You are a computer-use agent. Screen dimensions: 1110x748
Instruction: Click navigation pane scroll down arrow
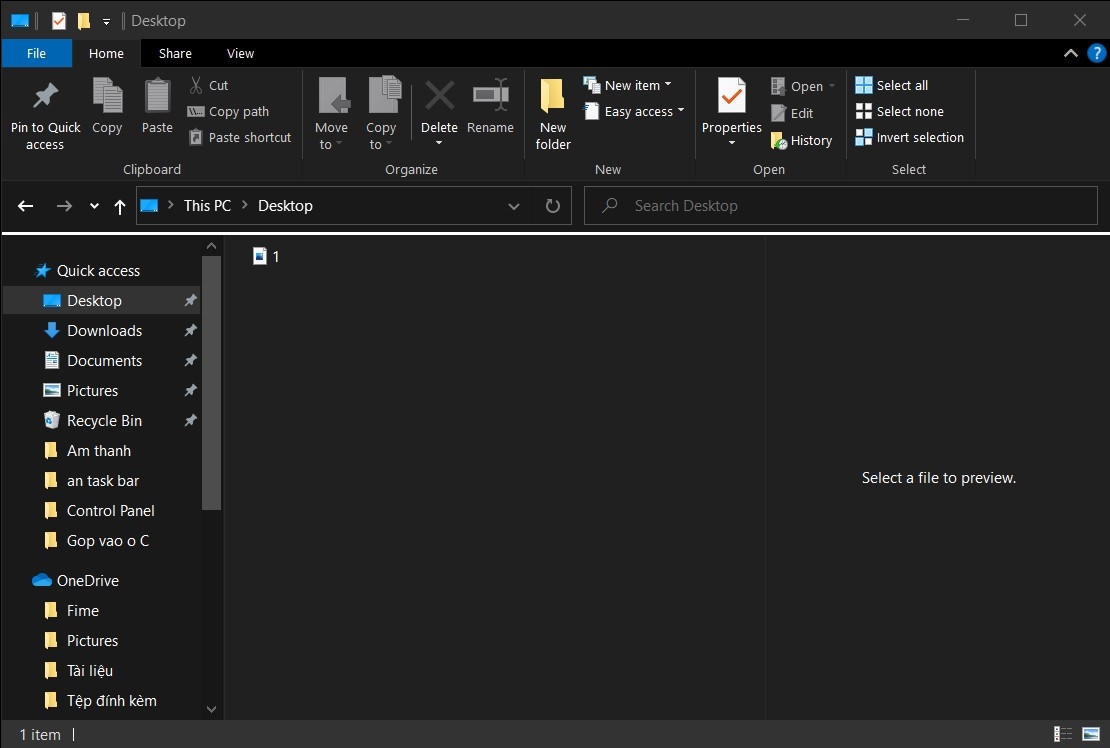pos(211,709)
